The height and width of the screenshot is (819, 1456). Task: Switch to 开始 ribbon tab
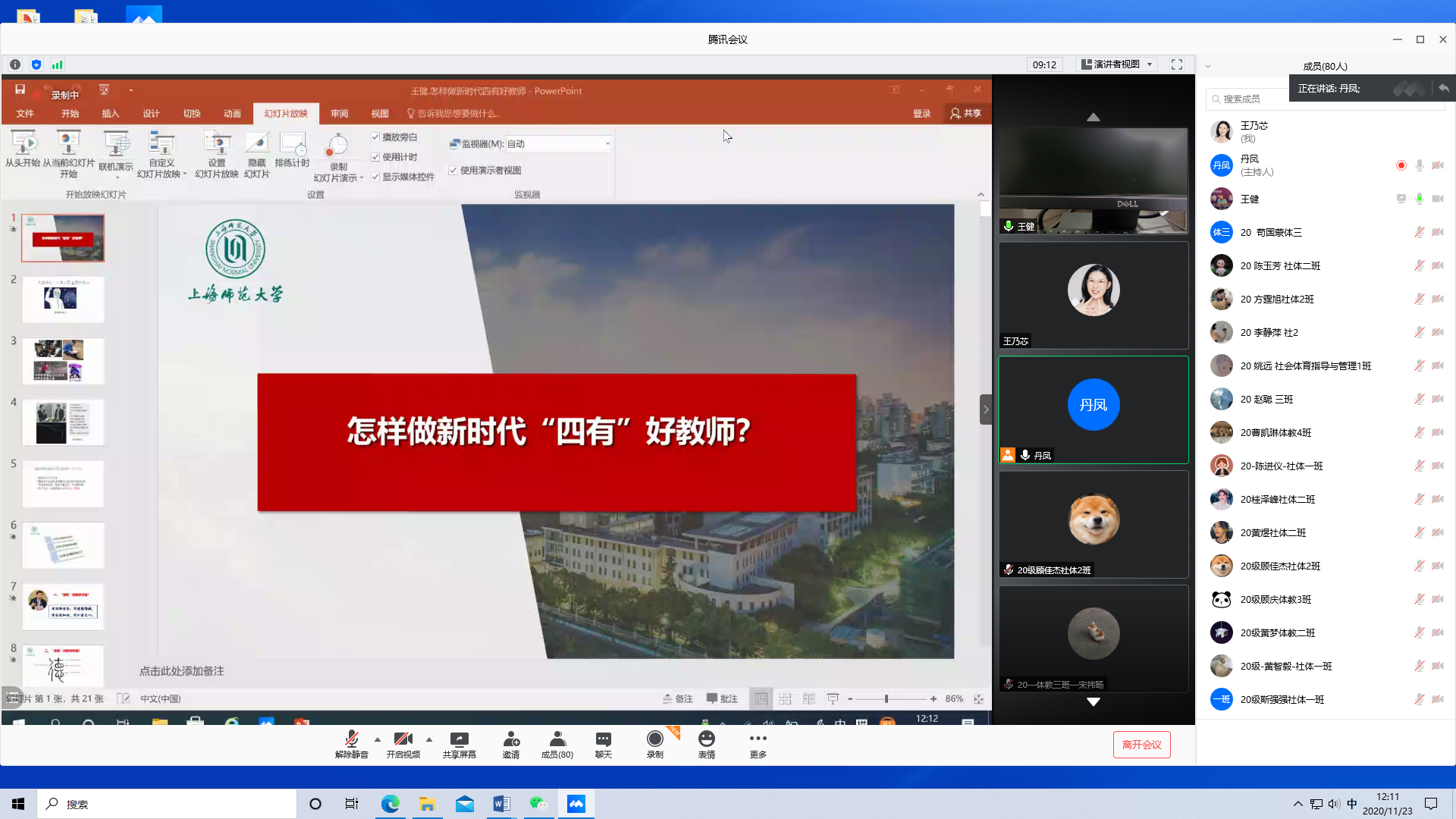pos(71,114)
